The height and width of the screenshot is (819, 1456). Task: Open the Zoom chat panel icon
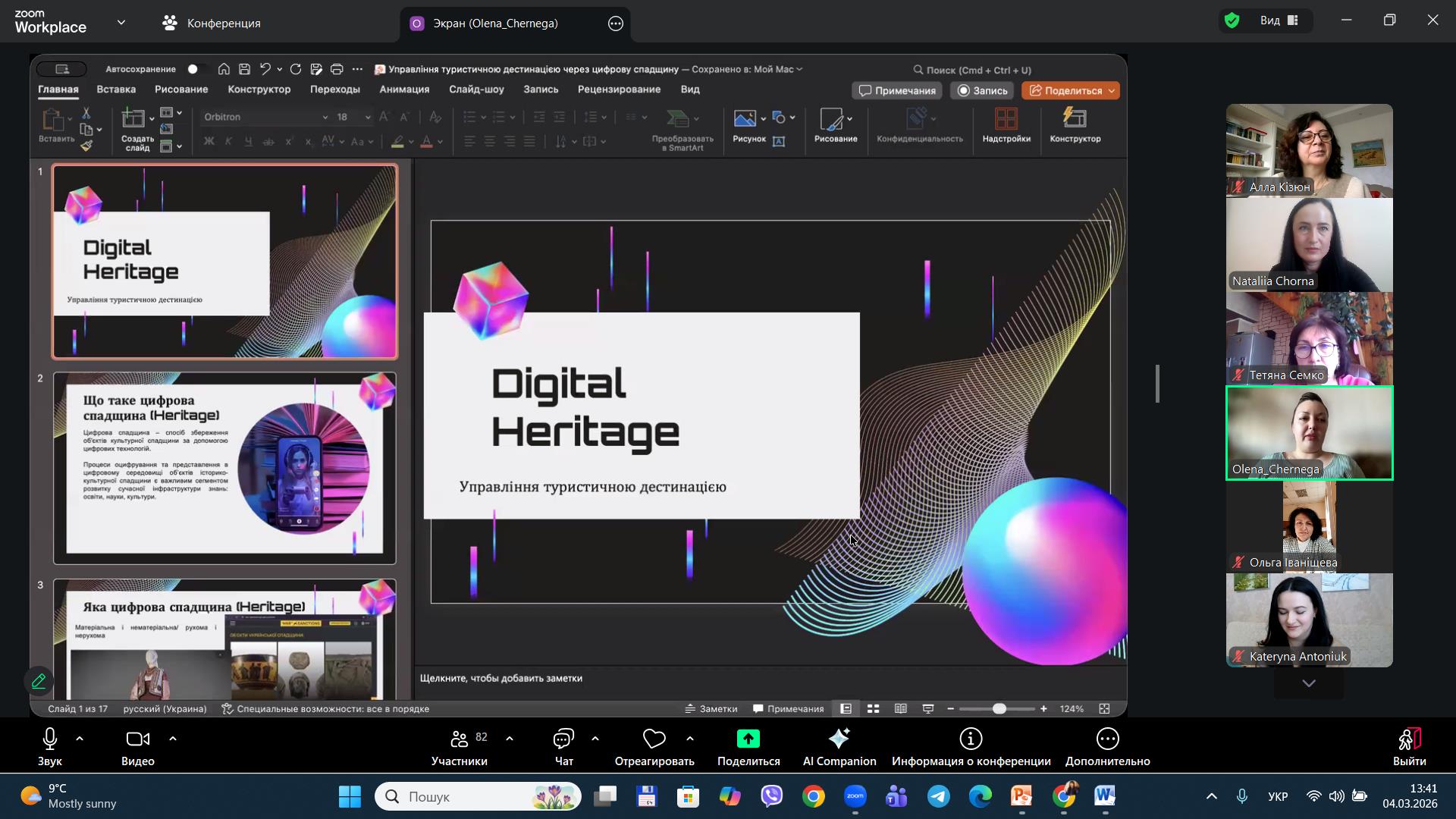click(563, 739)
